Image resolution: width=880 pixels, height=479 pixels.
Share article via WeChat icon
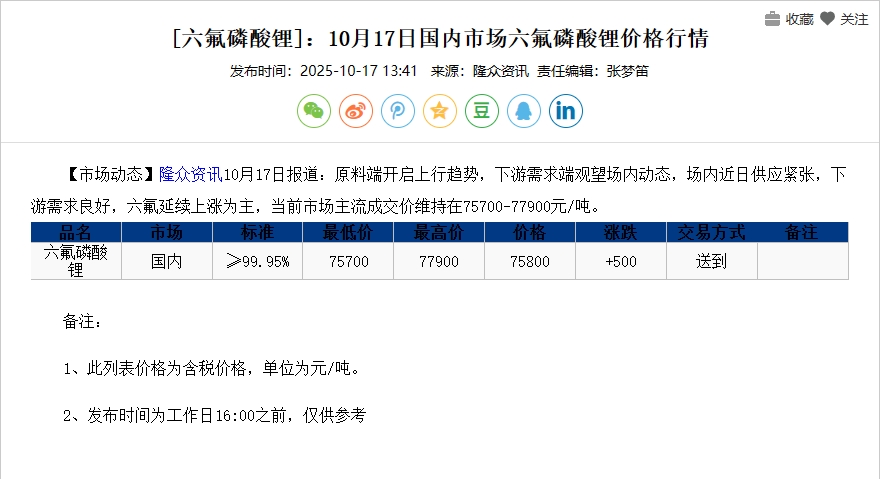tap(314, 111)
